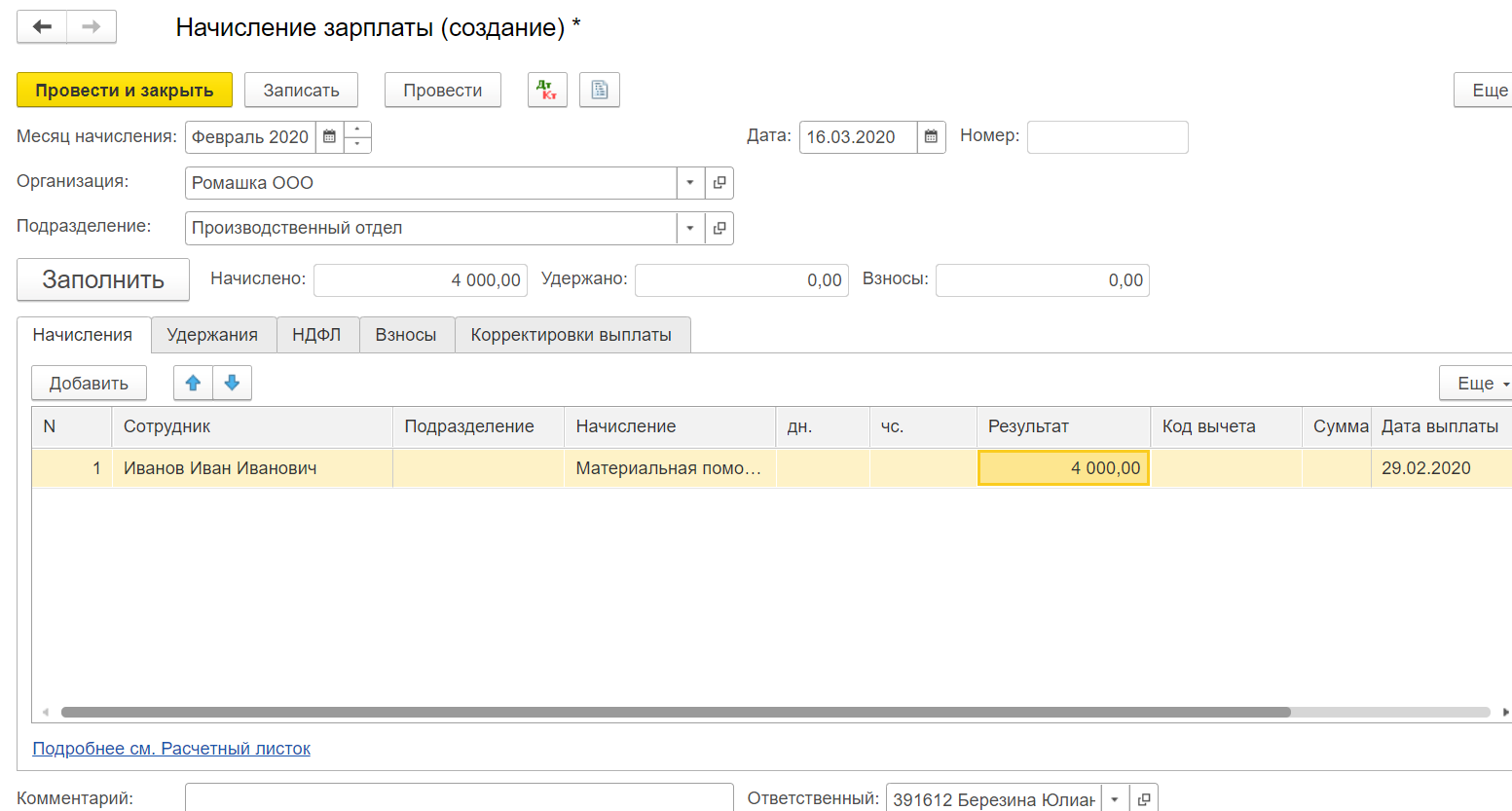Viewport: 1512px width, 811px height.
Task: Move row down with blue arrow
Action: [232, 383]
